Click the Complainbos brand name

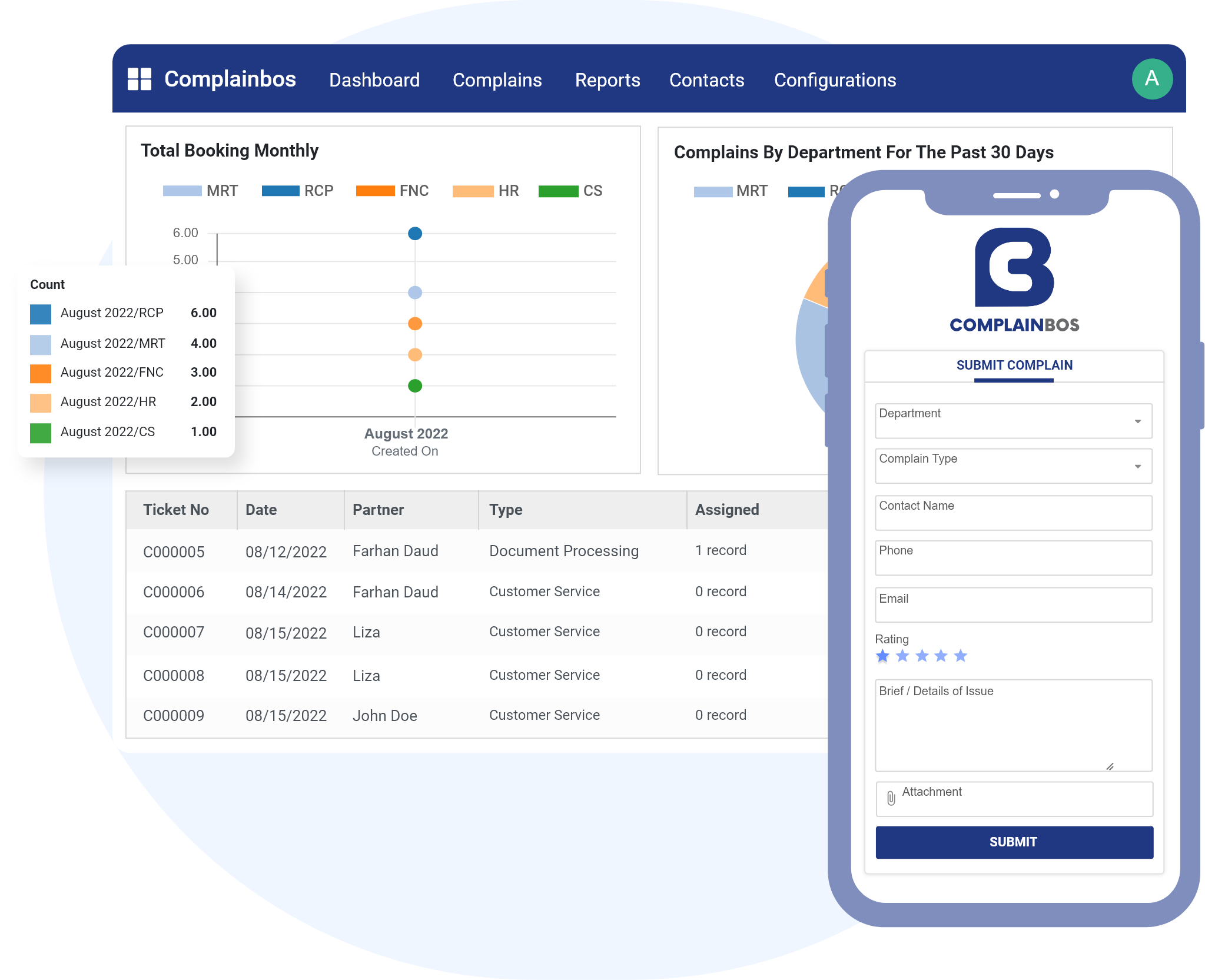coord(230,79)
